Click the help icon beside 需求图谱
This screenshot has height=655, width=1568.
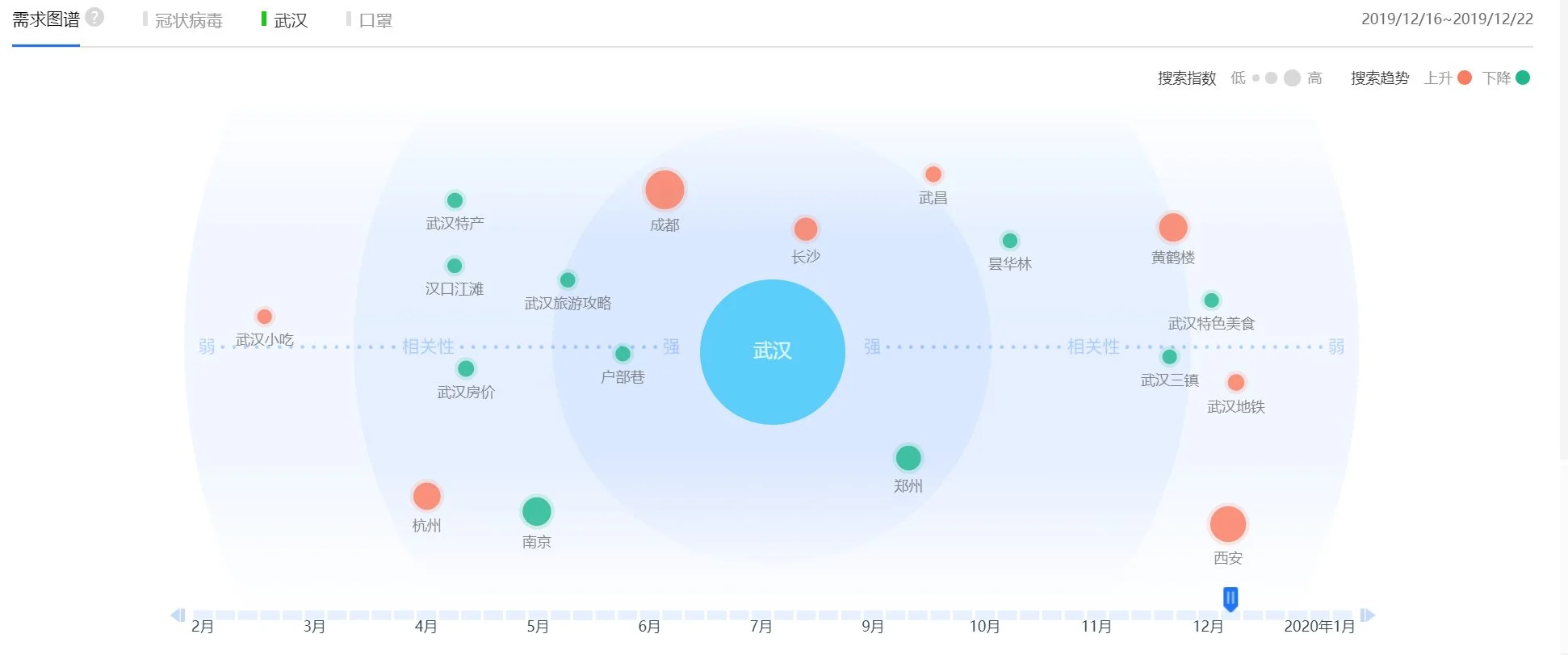(x=94, y=17)
